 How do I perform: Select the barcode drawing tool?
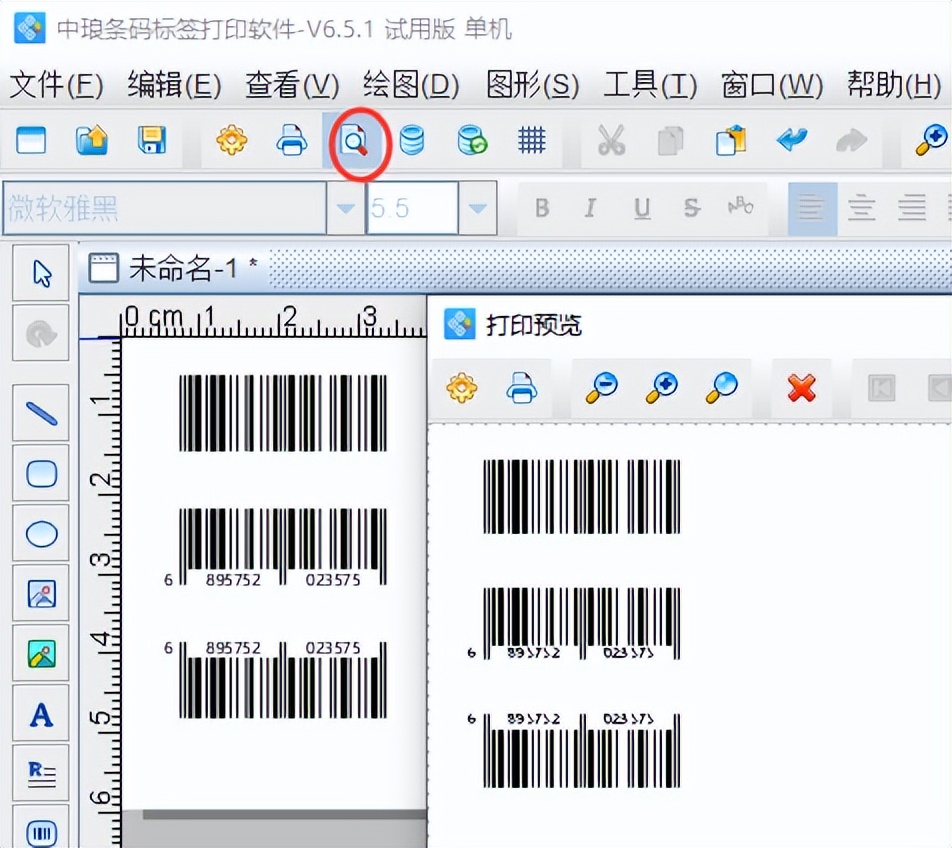point(42,830)
